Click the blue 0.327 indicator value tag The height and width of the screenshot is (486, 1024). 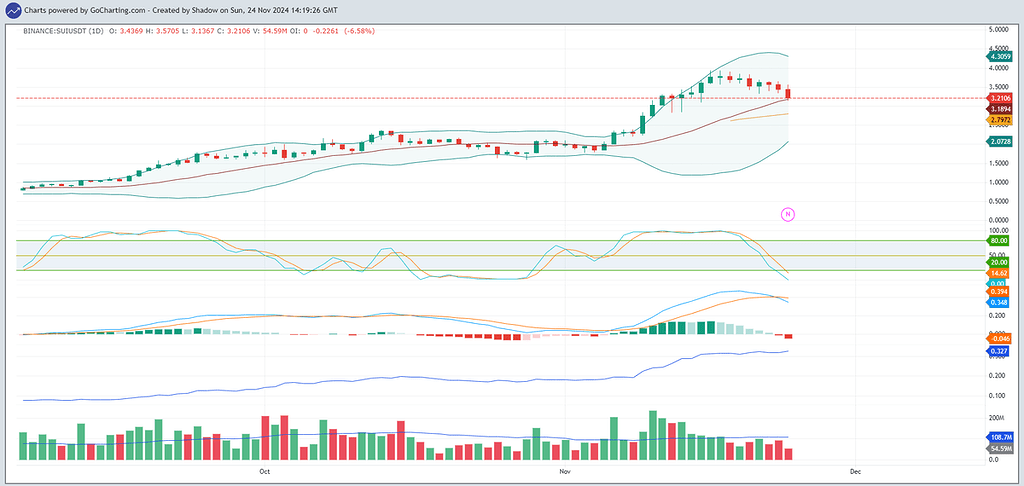coord(998,351)
